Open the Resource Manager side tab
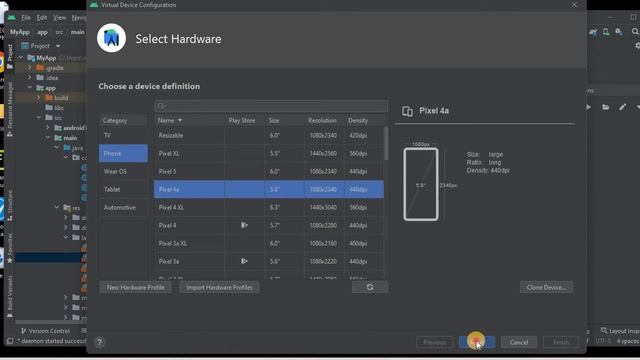Screen dimensions: 640x360 (10, 109)
